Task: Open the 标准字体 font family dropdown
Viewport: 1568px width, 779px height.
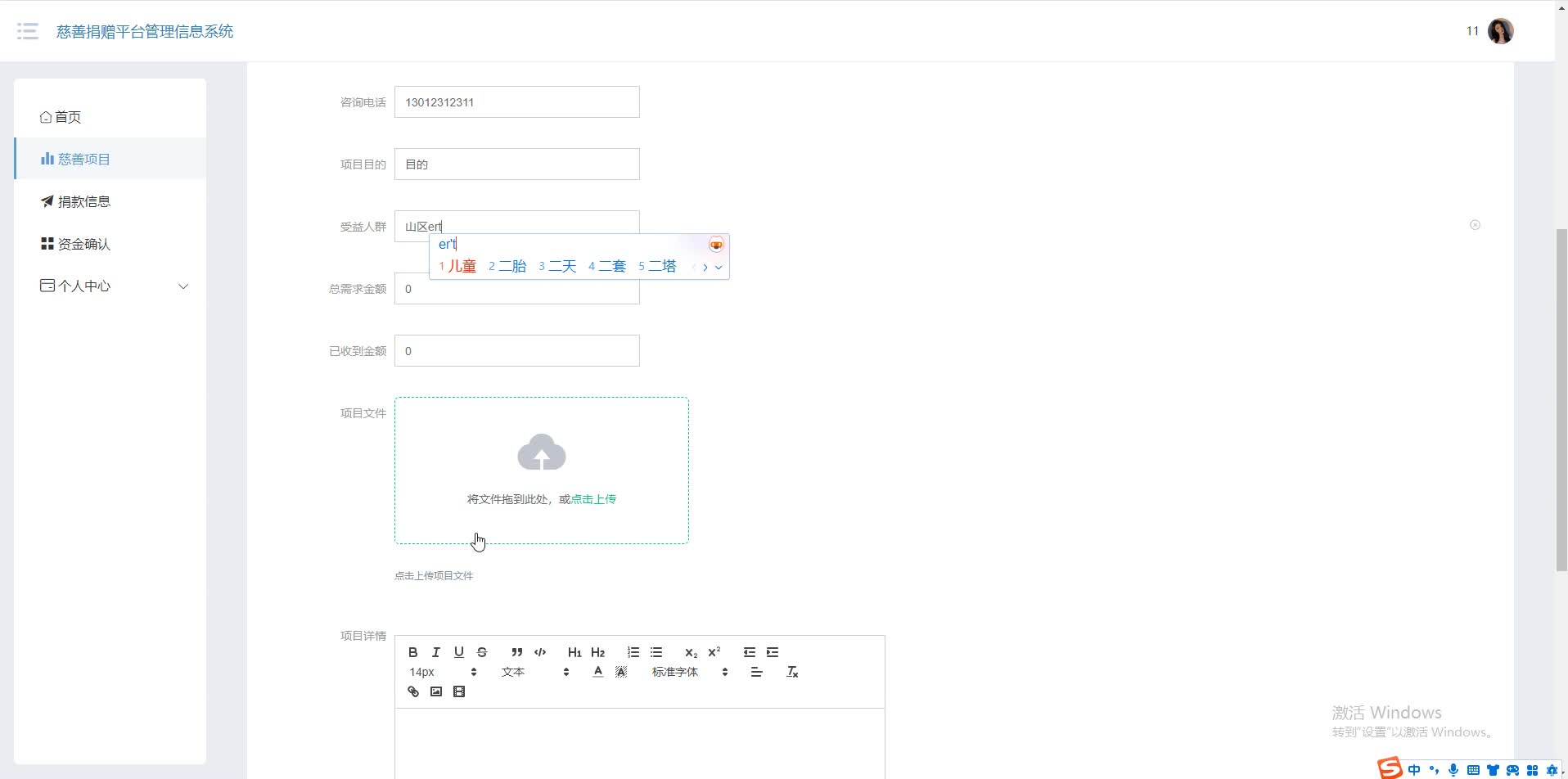Action: 690,672
